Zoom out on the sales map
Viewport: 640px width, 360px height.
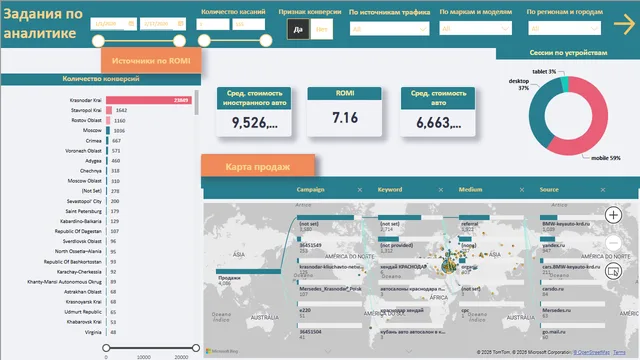[x=613, y=243]
